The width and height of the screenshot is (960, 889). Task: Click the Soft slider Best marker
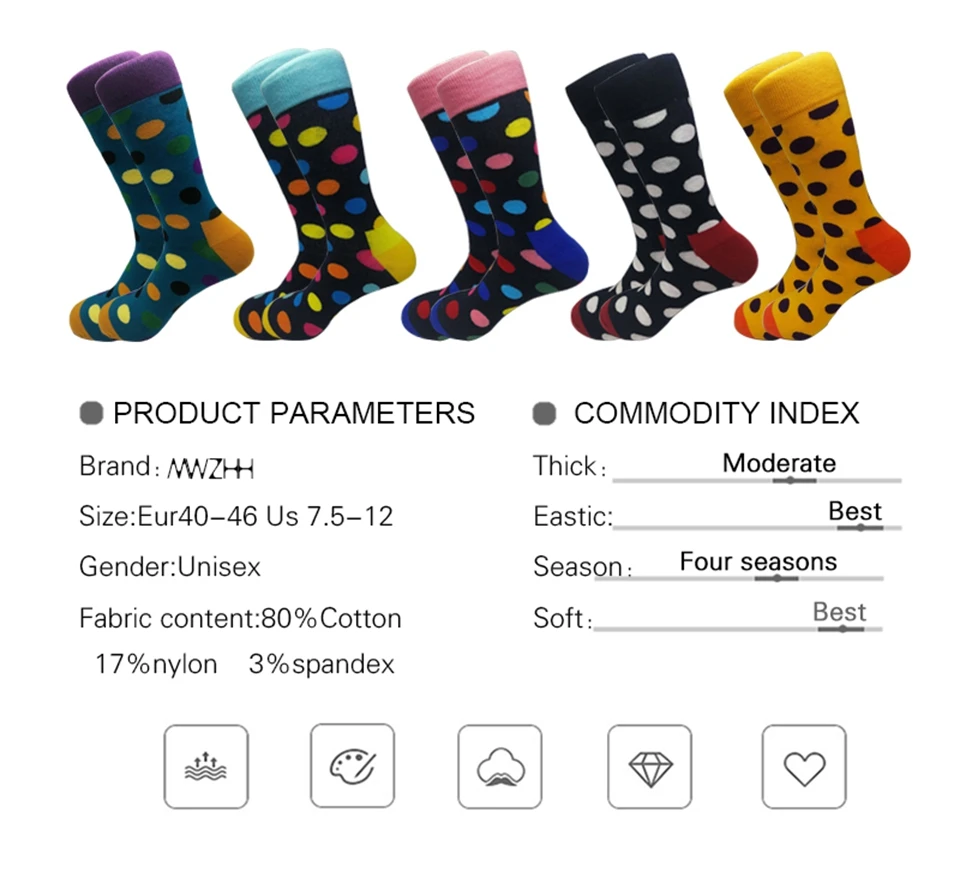[x=842, y=629]
